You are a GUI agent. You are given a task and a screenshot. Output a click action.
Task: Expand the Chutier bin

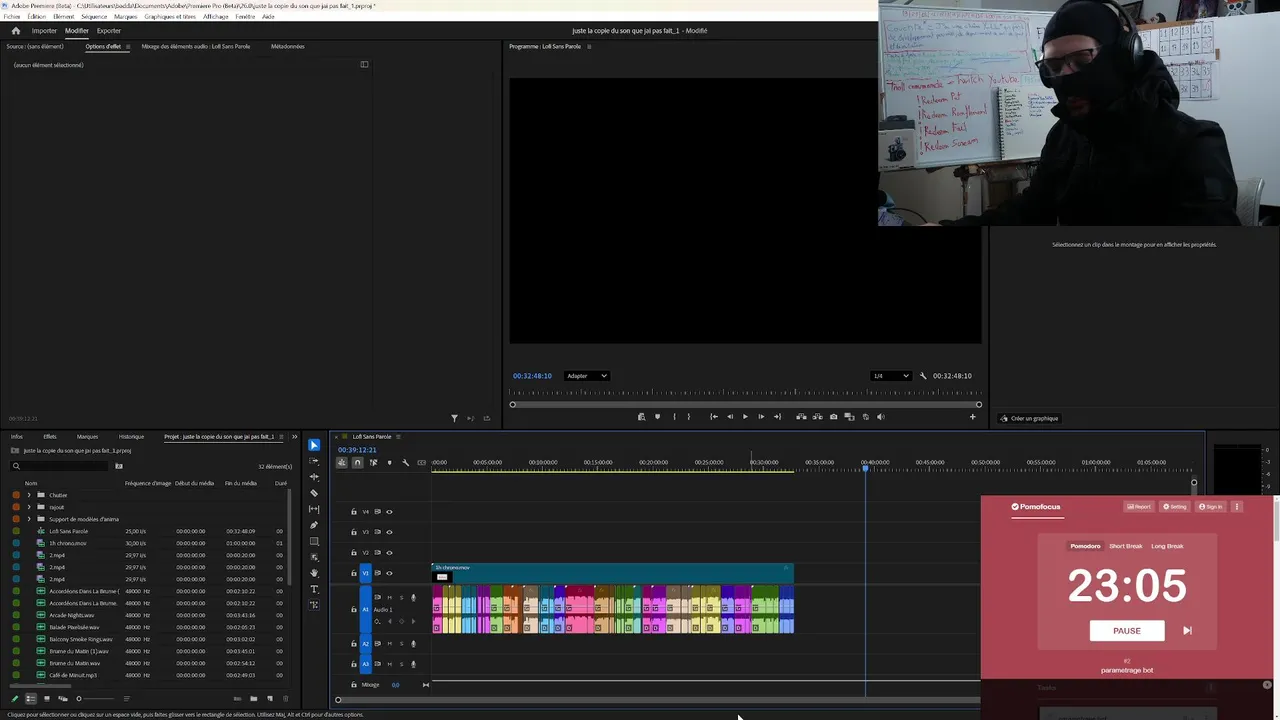[x=29, y=495]
